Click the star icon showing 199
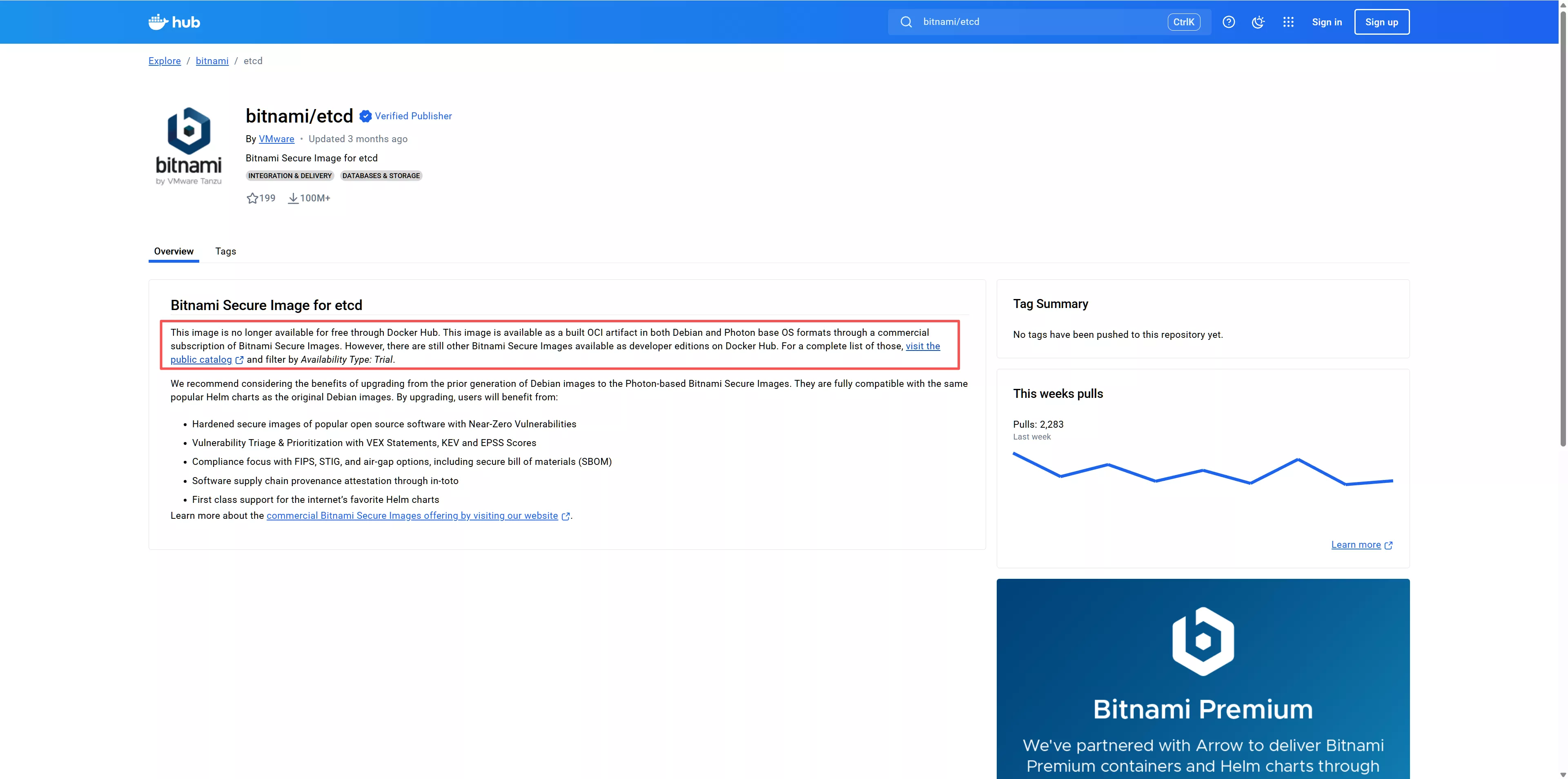The height and width of the screenshot is (779, 1568). pos(253,198)
